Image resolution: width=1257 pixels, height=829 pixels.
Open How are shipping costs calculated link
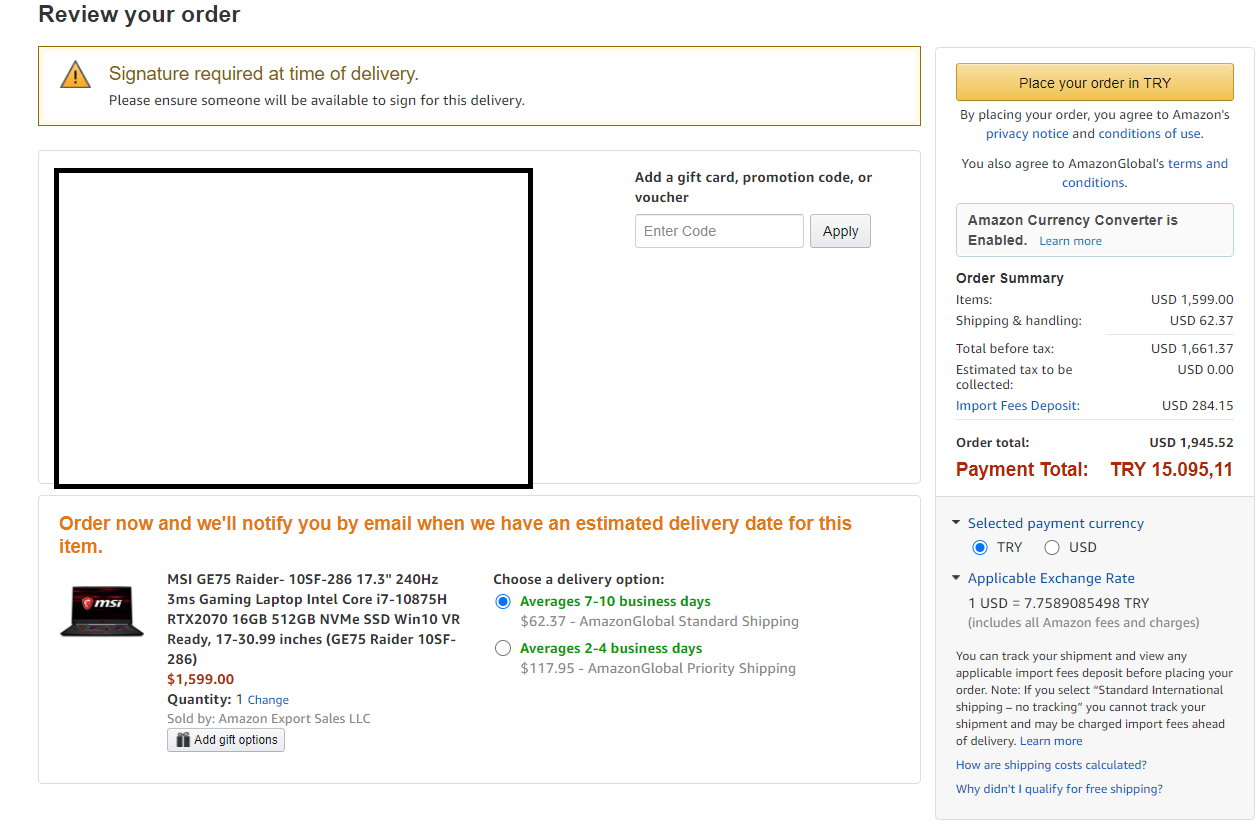pyautogui.click(x=1051, y=765)
